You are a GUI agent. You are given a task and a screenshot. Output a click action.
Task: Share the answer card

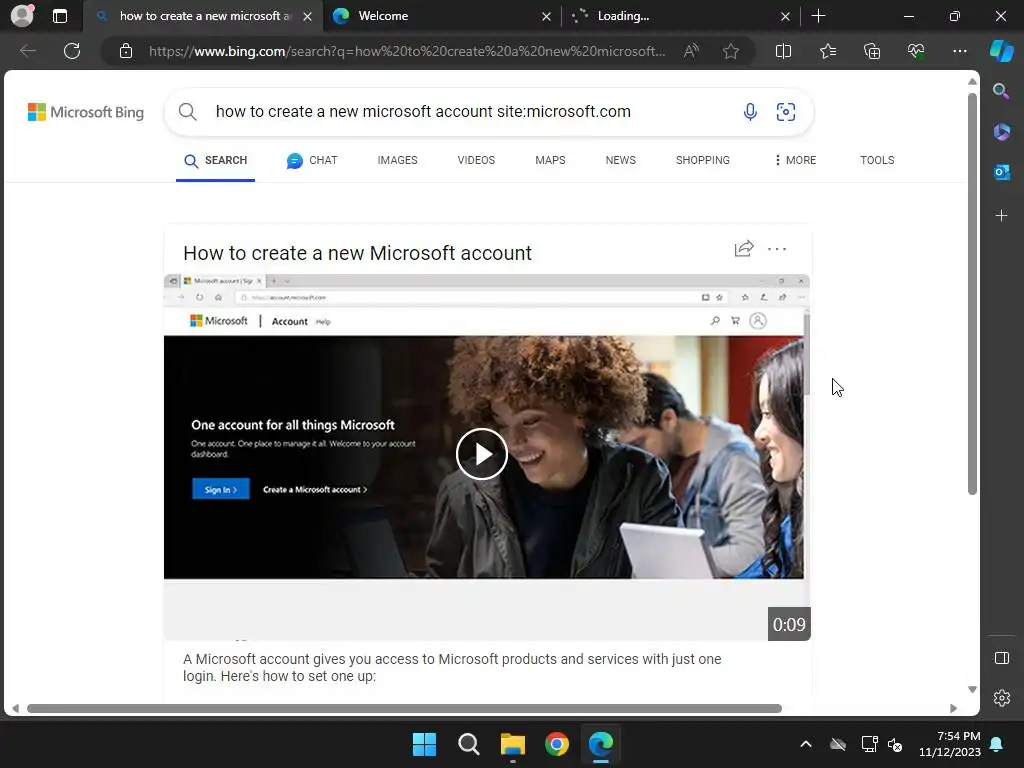pyautogui.click(x=744, y=249)
